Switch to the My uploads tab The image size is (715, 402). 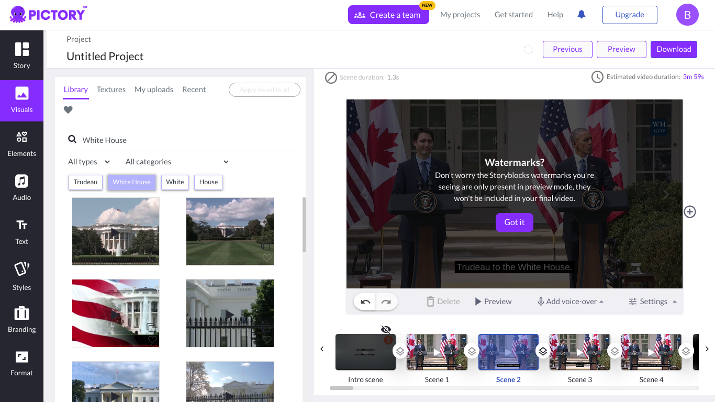click(x=154, y=89)
